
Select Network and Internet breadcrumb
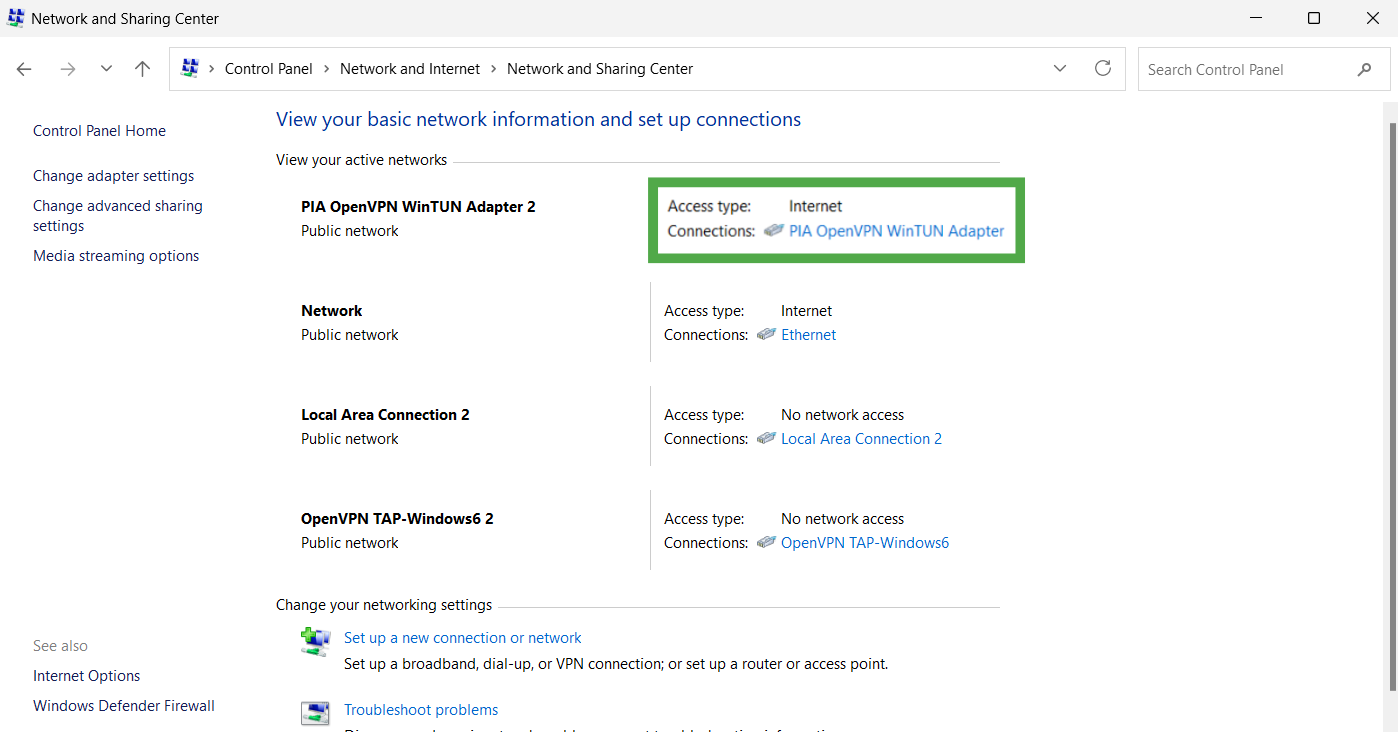tap(410, 69)
